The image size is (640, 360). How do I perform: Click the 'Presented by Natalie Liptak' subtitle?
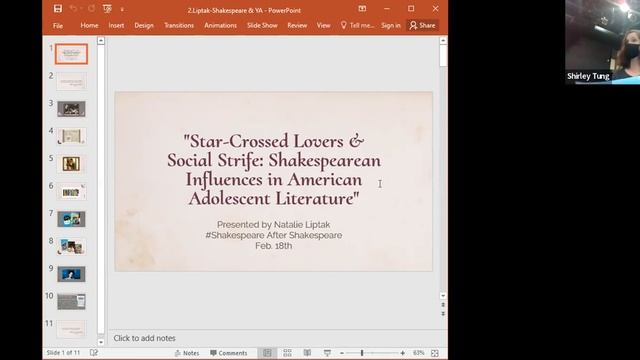(x=273, y=224)
